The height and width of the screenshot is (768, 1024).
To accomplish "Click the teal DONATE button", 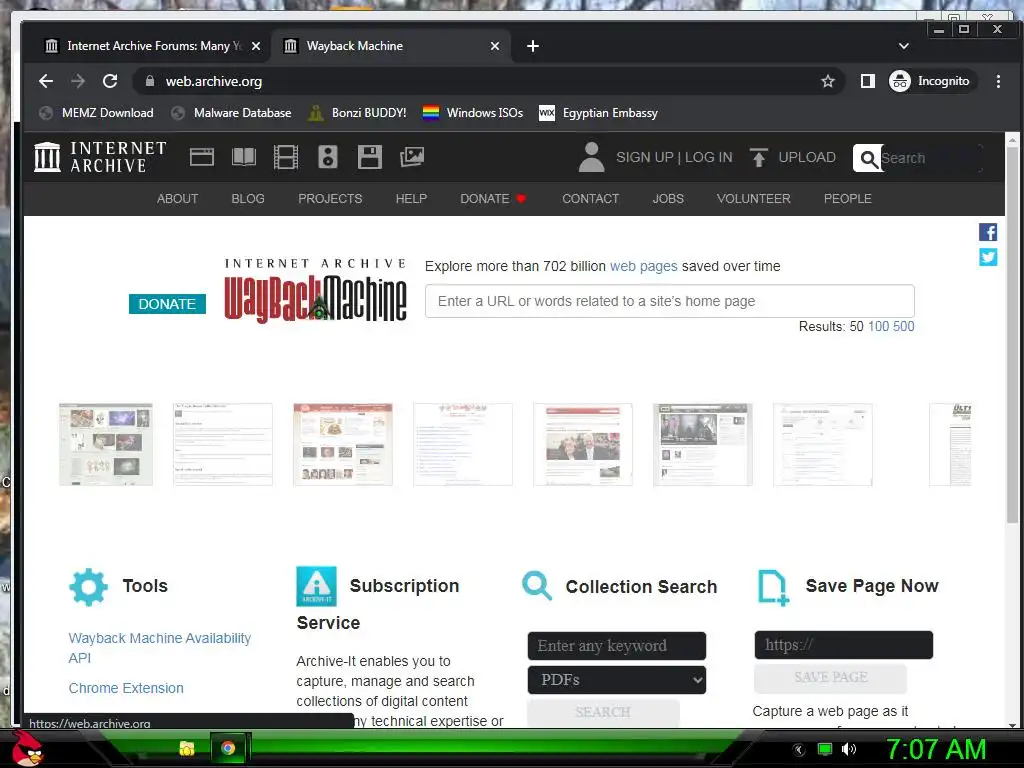I will click(x=167, y=304).
